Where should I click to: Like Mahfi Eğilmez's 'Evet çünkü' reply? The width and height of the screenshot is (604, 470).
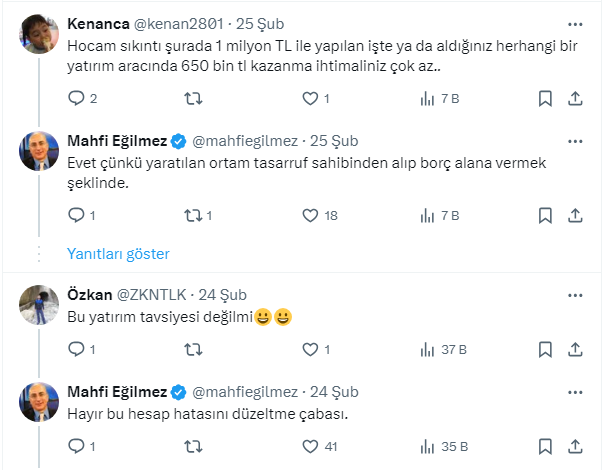310,214
